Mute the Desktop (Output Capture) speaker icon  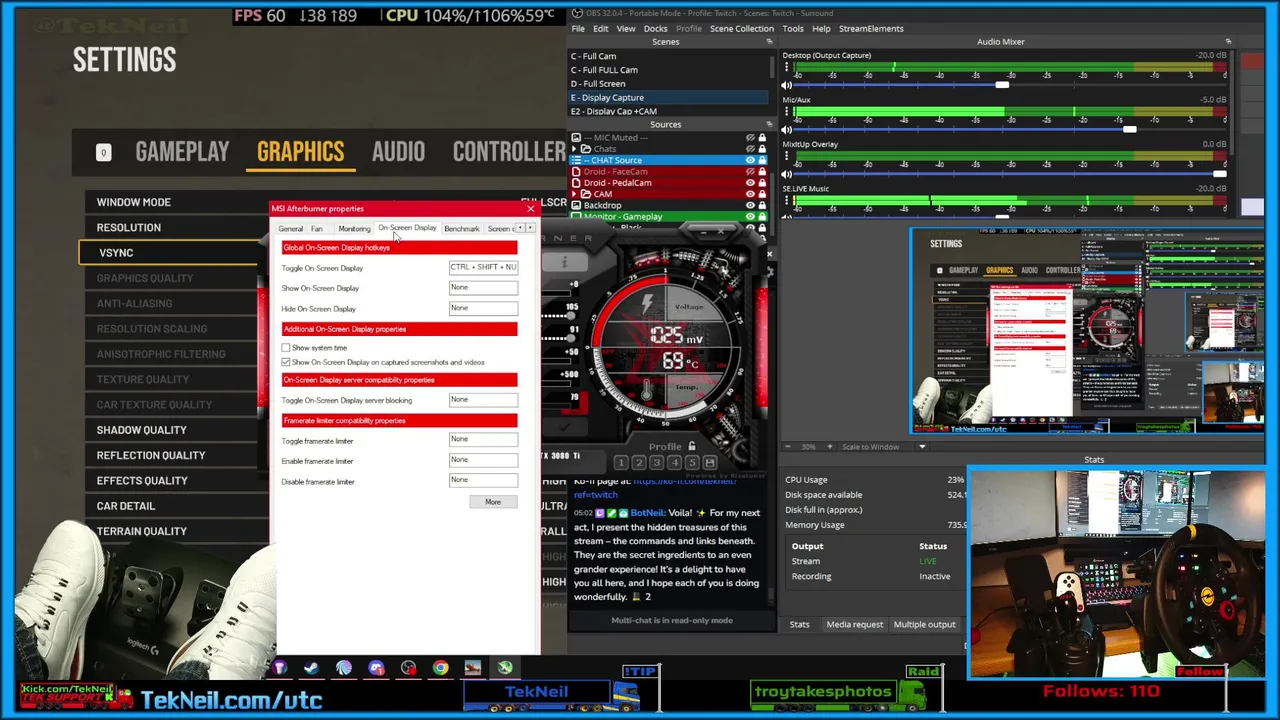coord(787,85)
